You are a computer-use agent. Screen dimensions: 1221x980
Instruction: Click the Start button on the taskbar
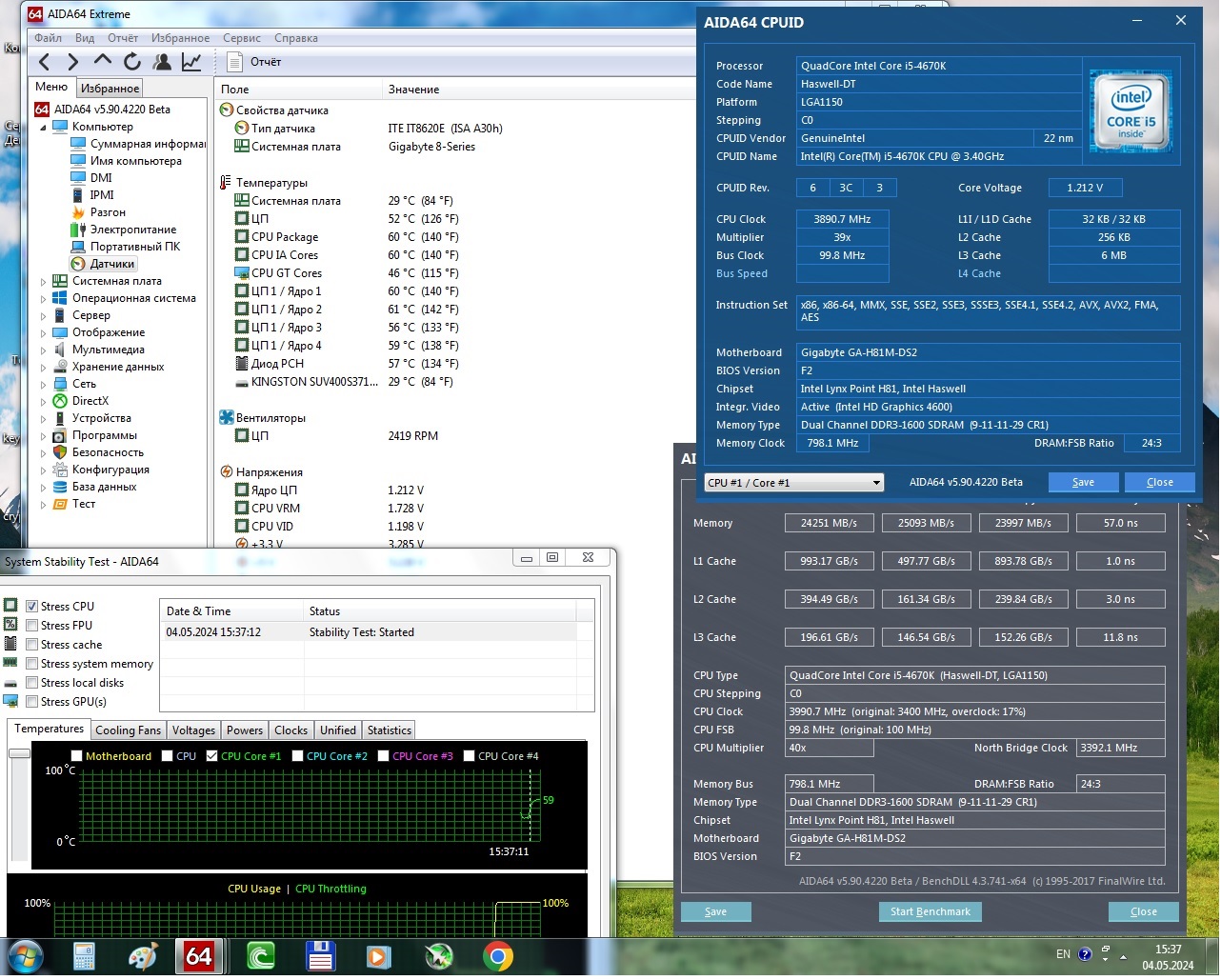pos(25,955)
